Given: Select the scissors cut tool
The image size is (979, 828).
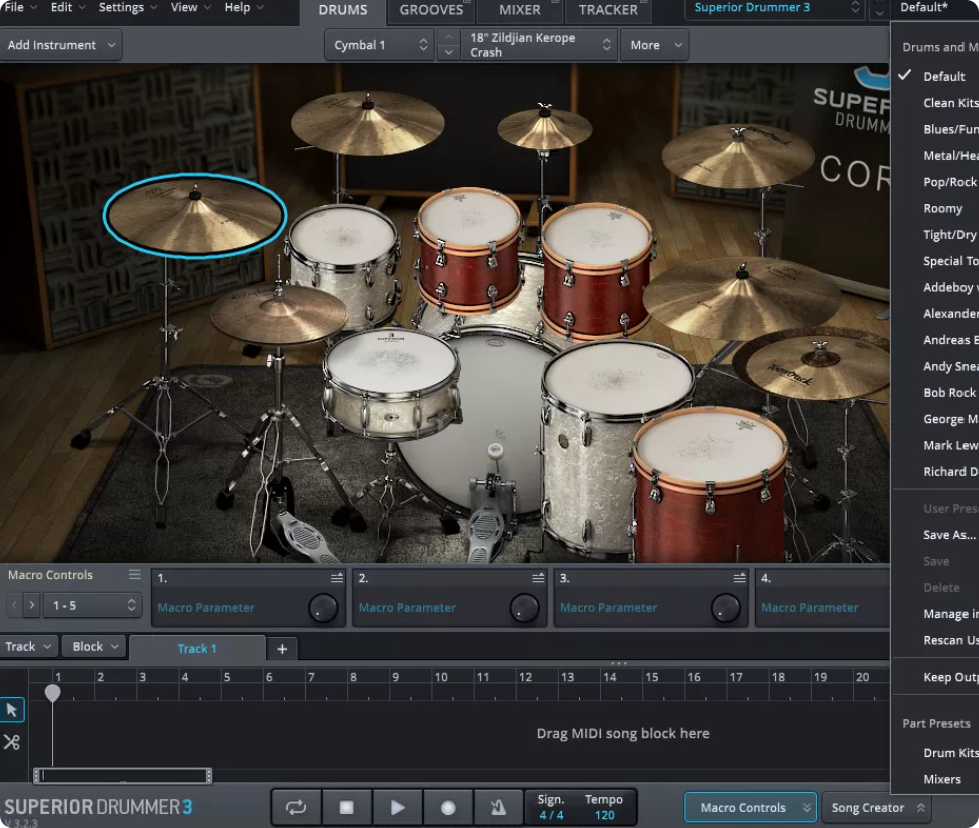Looking at the screenshot, I should 12,742.
